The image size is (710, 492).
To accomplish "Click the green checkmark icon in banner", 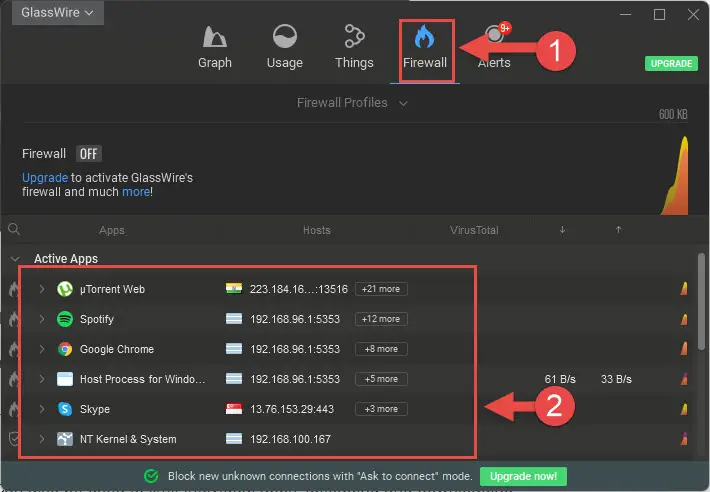I will (151, 476).
